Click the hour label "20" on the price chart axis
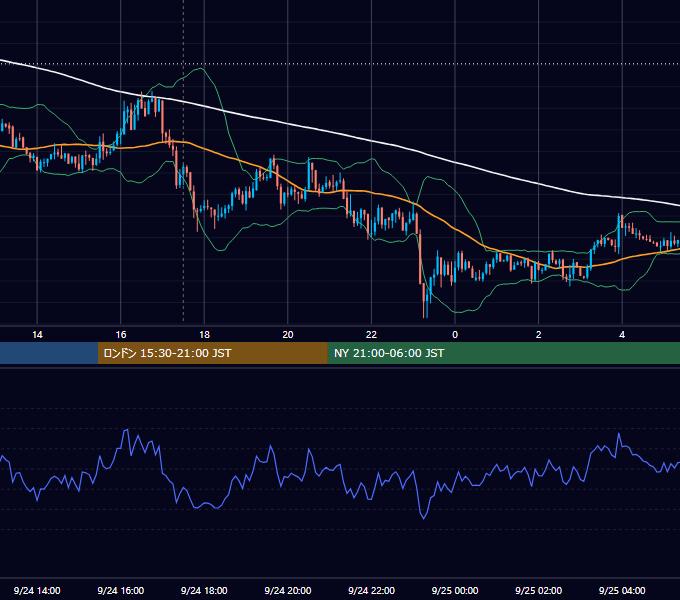This screenshot has height=600, width=680. point(288,335)
